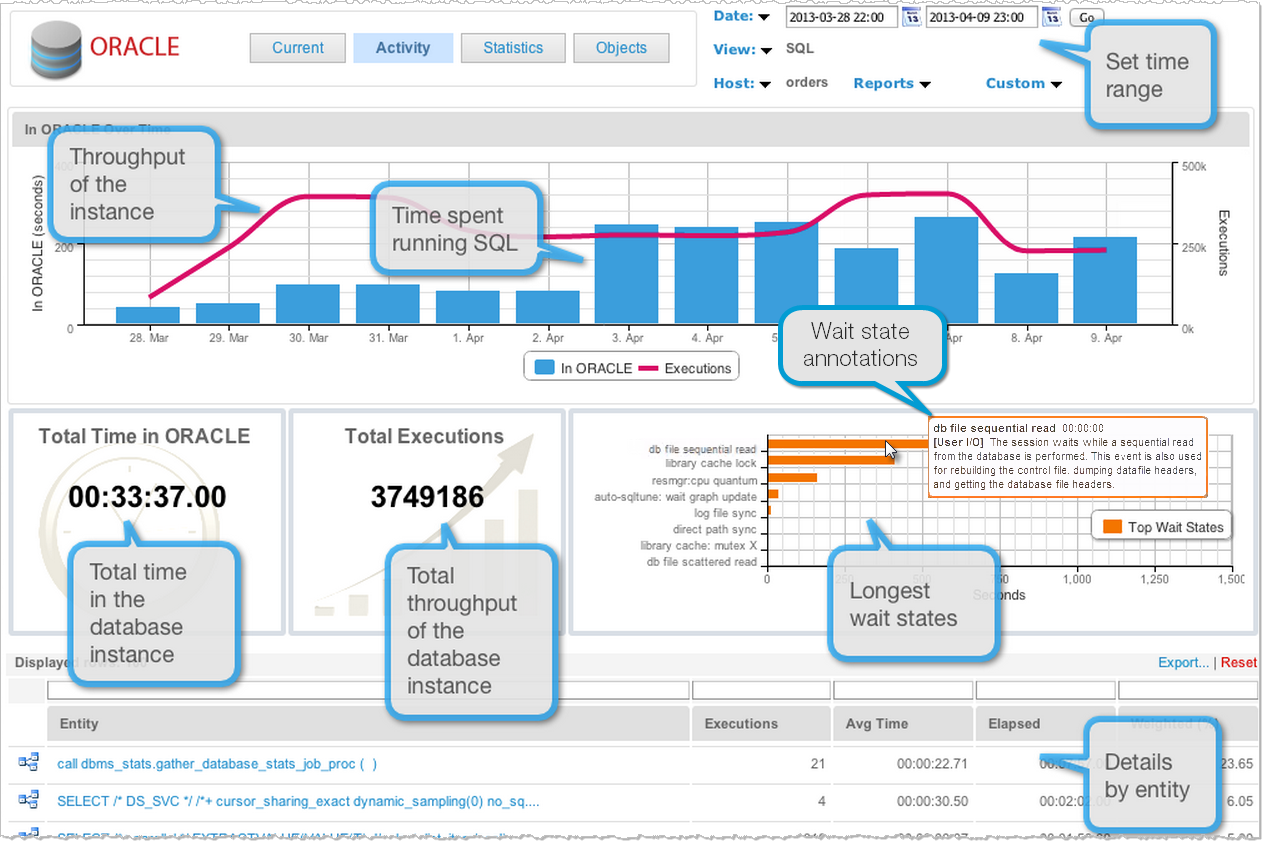The height and width of the screenshot is (847, 1266).
Task: Click the resmgr:cpu quantum wait bar
Action: (x=792, y=477)
